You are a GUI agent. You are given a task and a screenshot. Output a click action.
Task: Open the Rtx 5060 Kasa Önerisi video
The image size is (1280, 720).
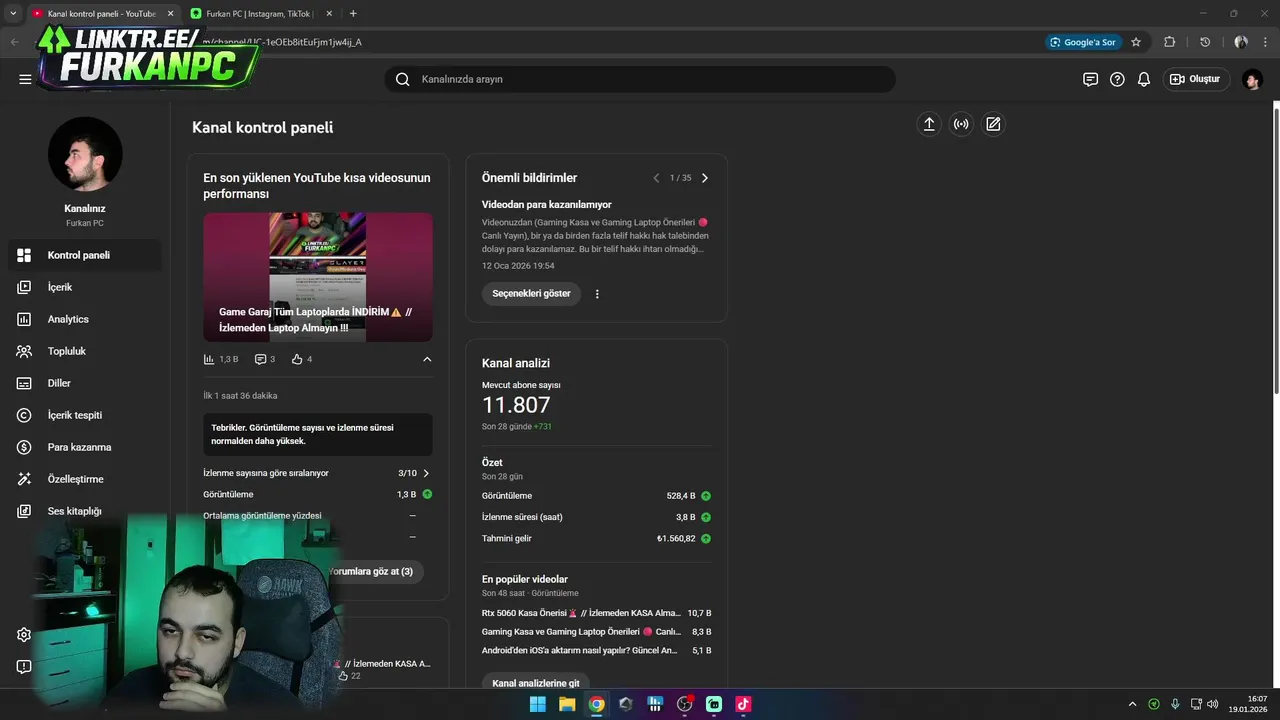[579, 613]
